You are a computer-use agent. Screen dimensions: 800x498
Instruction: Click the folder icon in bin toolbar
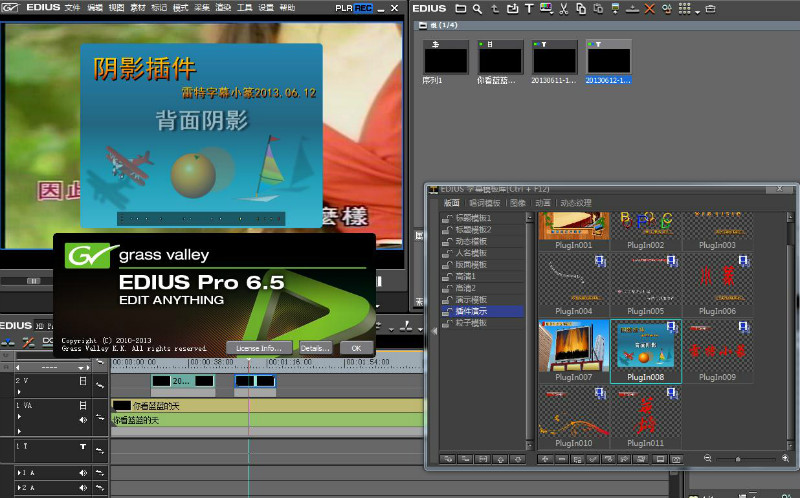[461, 9]
